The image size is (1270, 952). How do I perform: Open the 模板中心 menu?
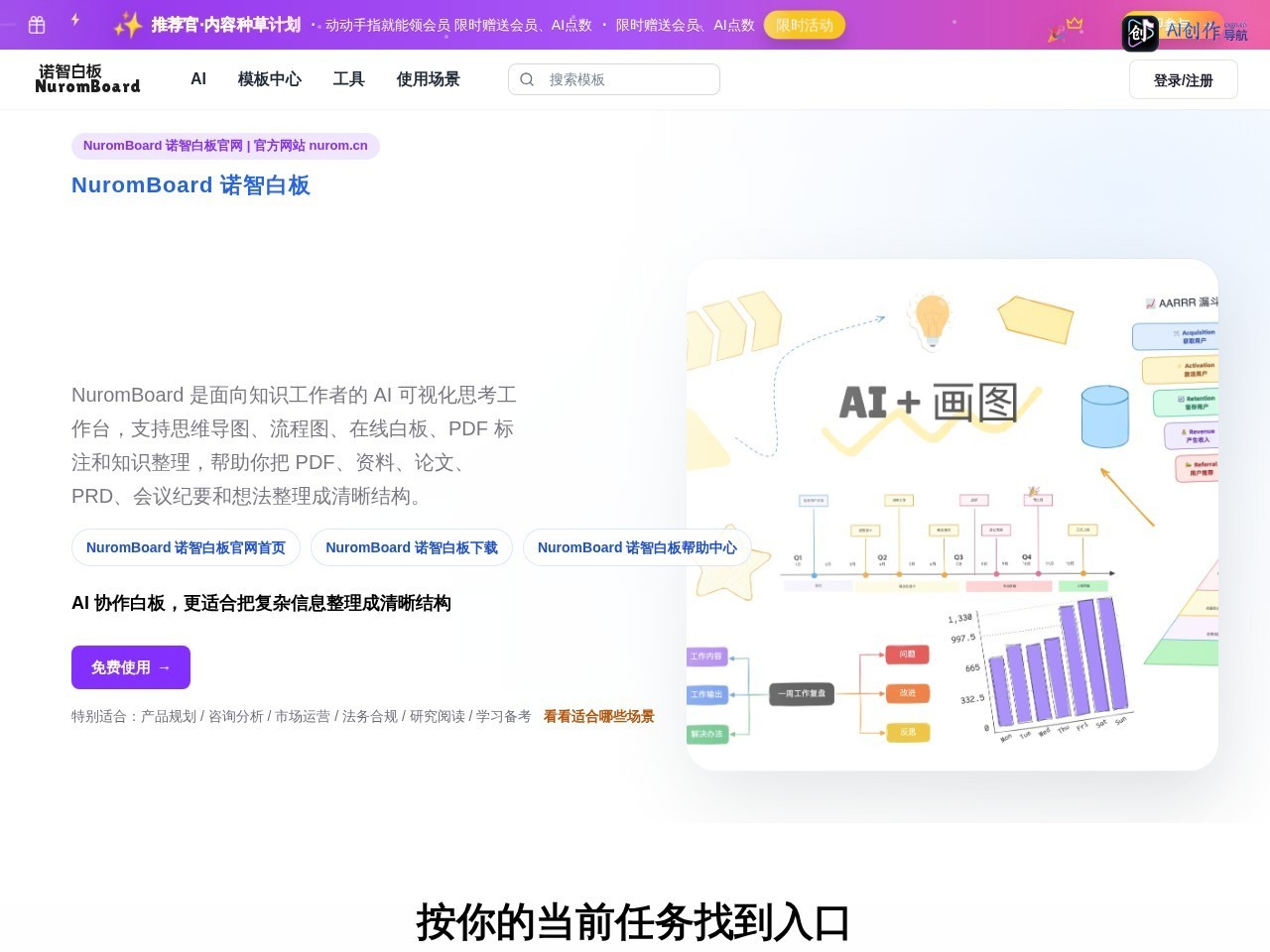[270, 79]
